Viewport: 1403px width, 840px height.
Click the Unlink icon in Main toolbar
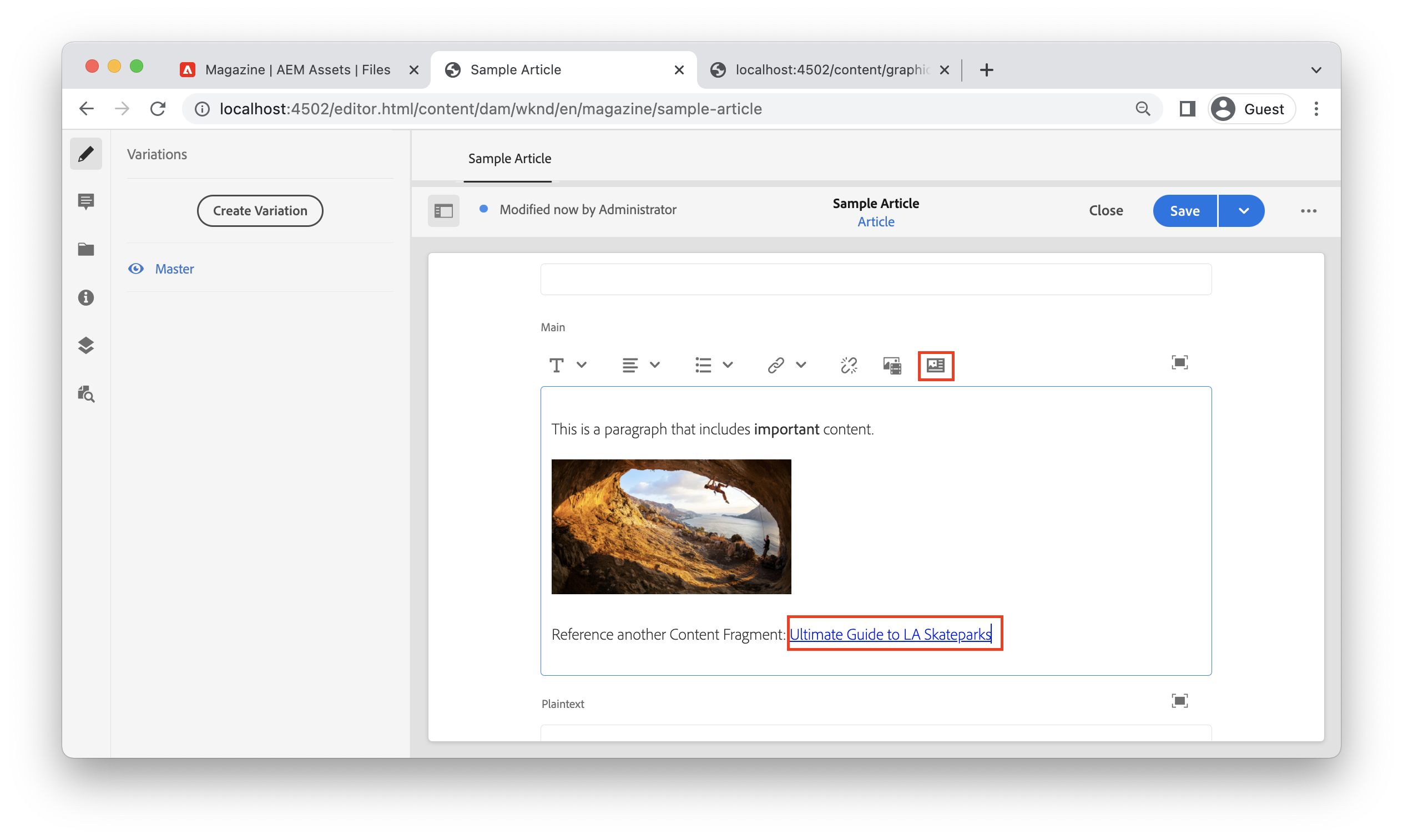[848, 365]
